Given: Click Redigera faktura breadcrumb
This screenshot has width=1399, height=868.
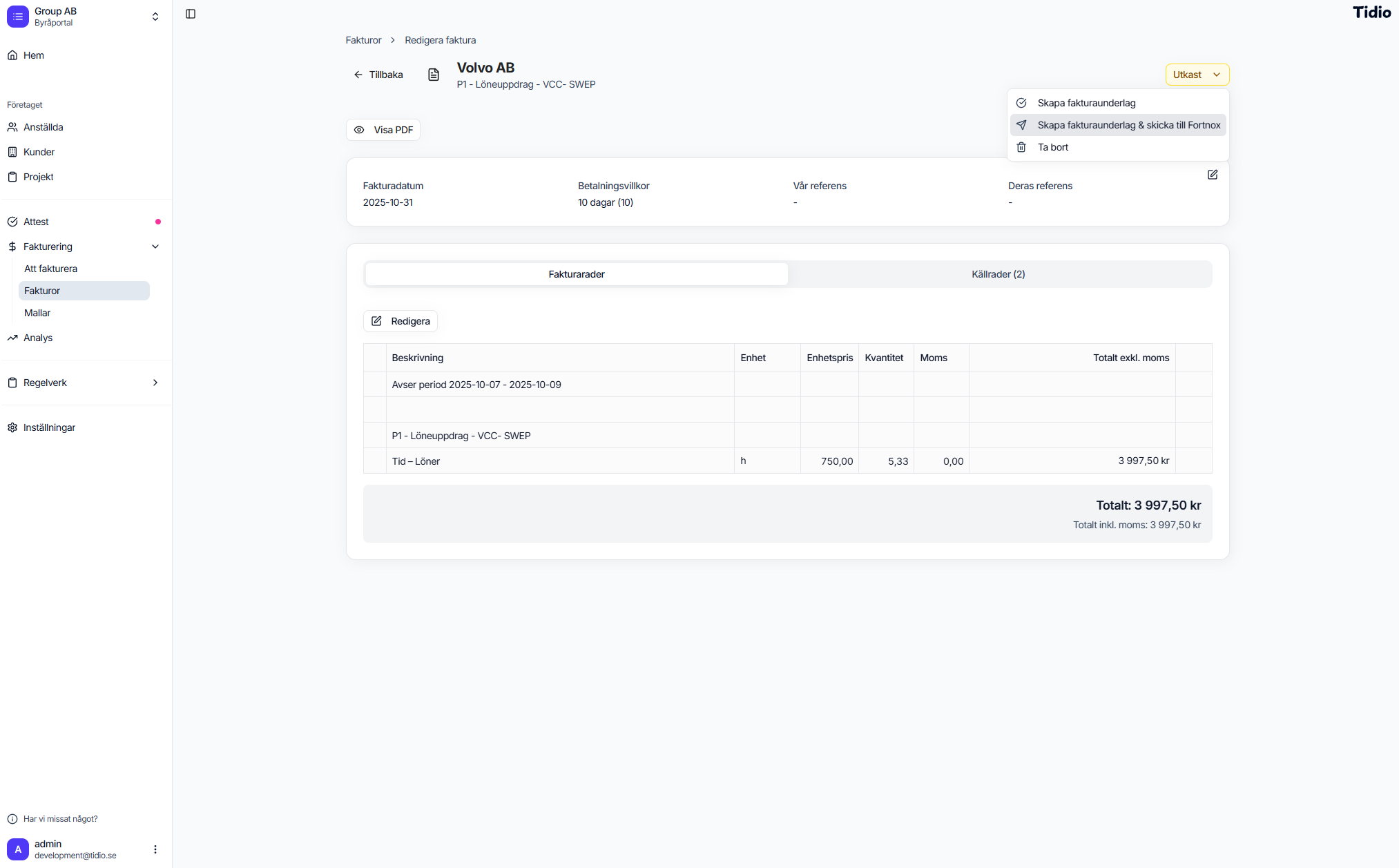Looking at the screenshot, I should click(440, 40).
